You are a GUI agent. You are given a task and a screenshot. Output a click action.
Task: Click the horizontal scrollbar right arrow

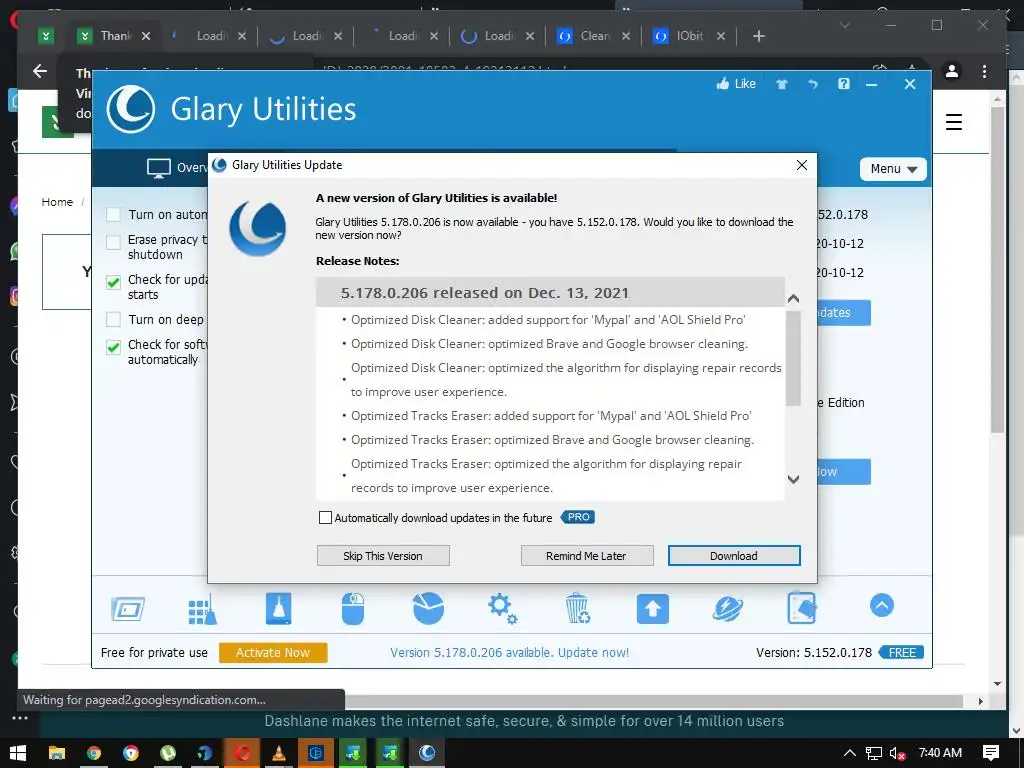980,701
